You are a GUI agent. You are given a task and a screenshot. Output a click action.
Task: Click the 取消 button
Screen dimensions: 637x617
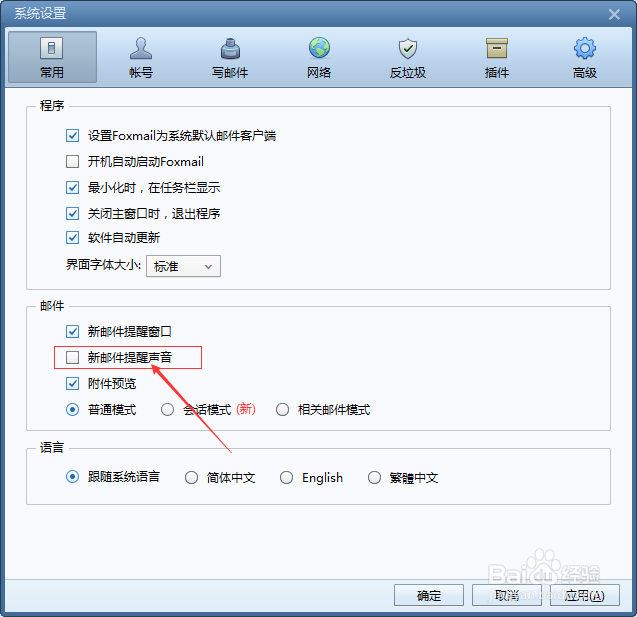click(x=507, y=595)
